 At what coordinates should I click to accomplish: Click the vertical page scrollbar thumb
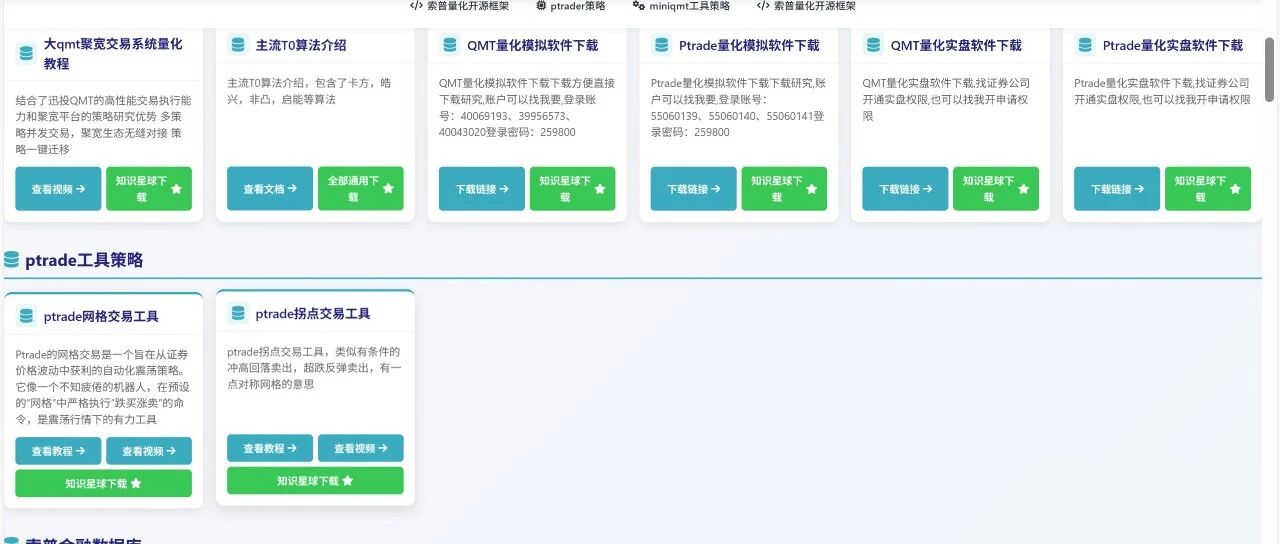pyautogui.click(x=1270, y=69)
